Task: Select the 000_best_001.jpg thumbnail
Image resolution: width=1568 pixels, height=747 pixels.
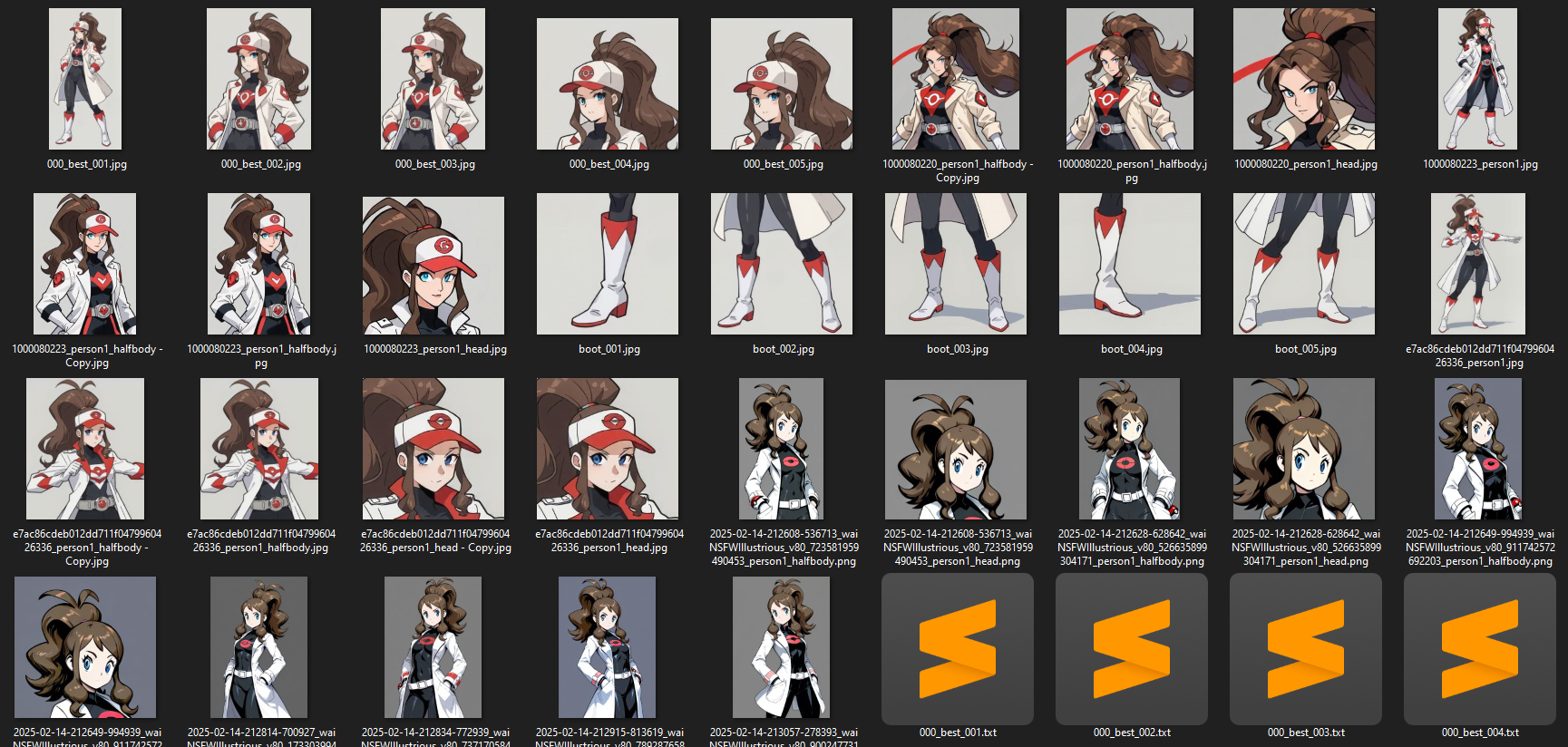Action: (x=85, y=79)
